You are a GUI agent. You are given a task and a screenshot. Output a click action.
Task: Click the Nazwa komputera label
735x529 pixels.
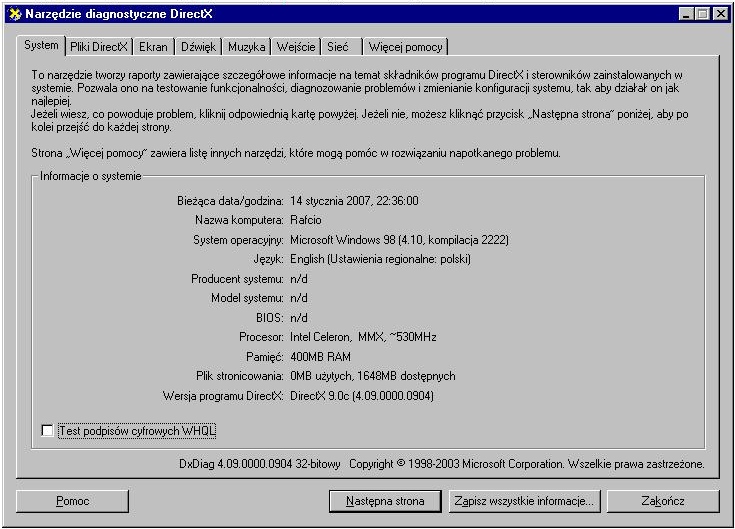[x=239, y=220]
